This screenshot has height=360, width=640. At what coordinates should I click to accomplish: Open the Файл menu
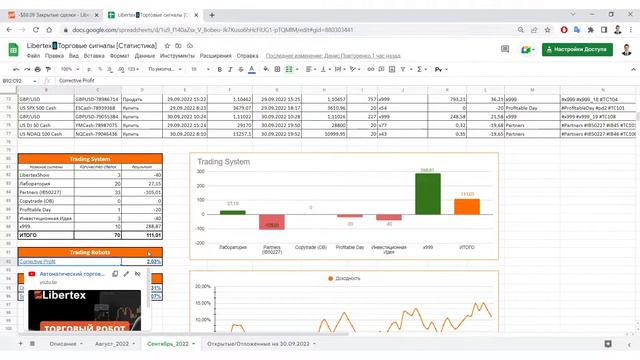(x=33, y=56)
